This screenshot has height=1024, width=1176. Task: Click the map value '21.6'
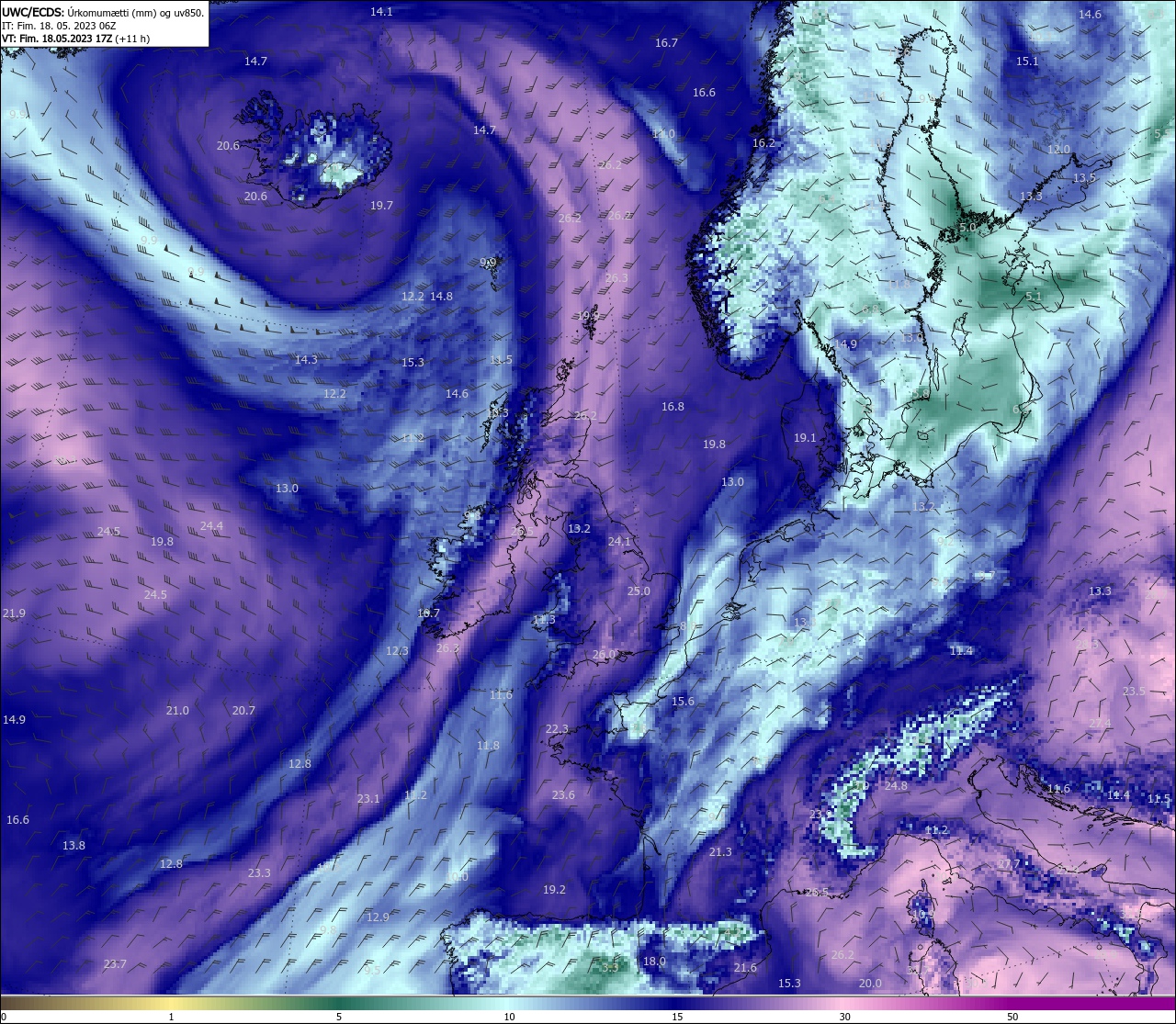pyautogui.click(x=745, y=968)
